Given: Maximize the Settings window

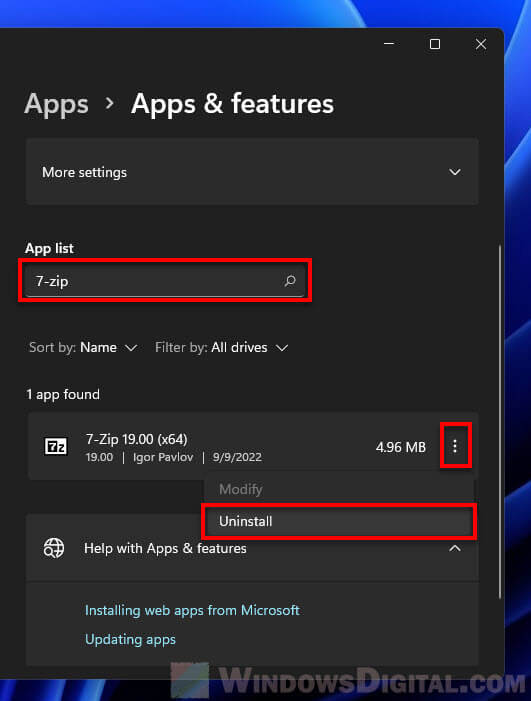Looking at the screenshot, I should pyautogui.click(x=435, y=44).
